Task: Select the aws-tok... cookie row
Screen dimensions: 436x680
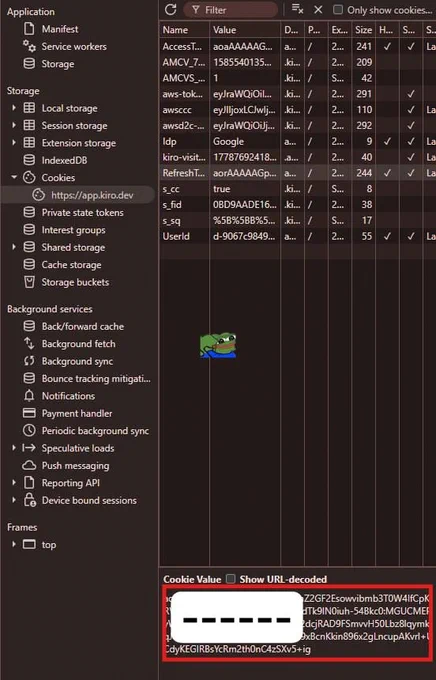Action: 298,94
